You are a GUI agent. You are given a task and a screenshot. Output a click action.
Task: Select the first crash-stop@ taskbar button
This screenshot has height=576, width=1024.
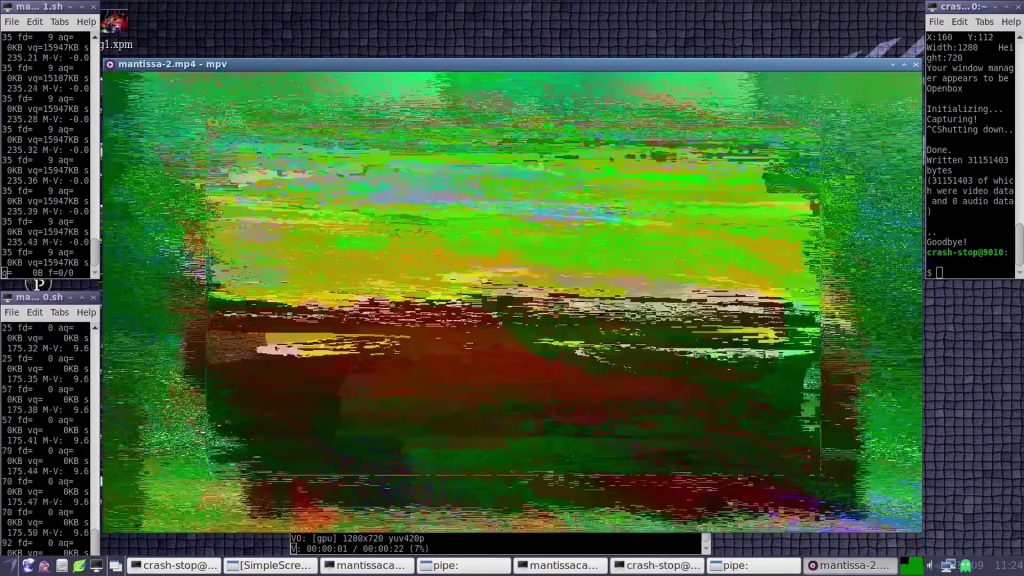click(174, 566)
